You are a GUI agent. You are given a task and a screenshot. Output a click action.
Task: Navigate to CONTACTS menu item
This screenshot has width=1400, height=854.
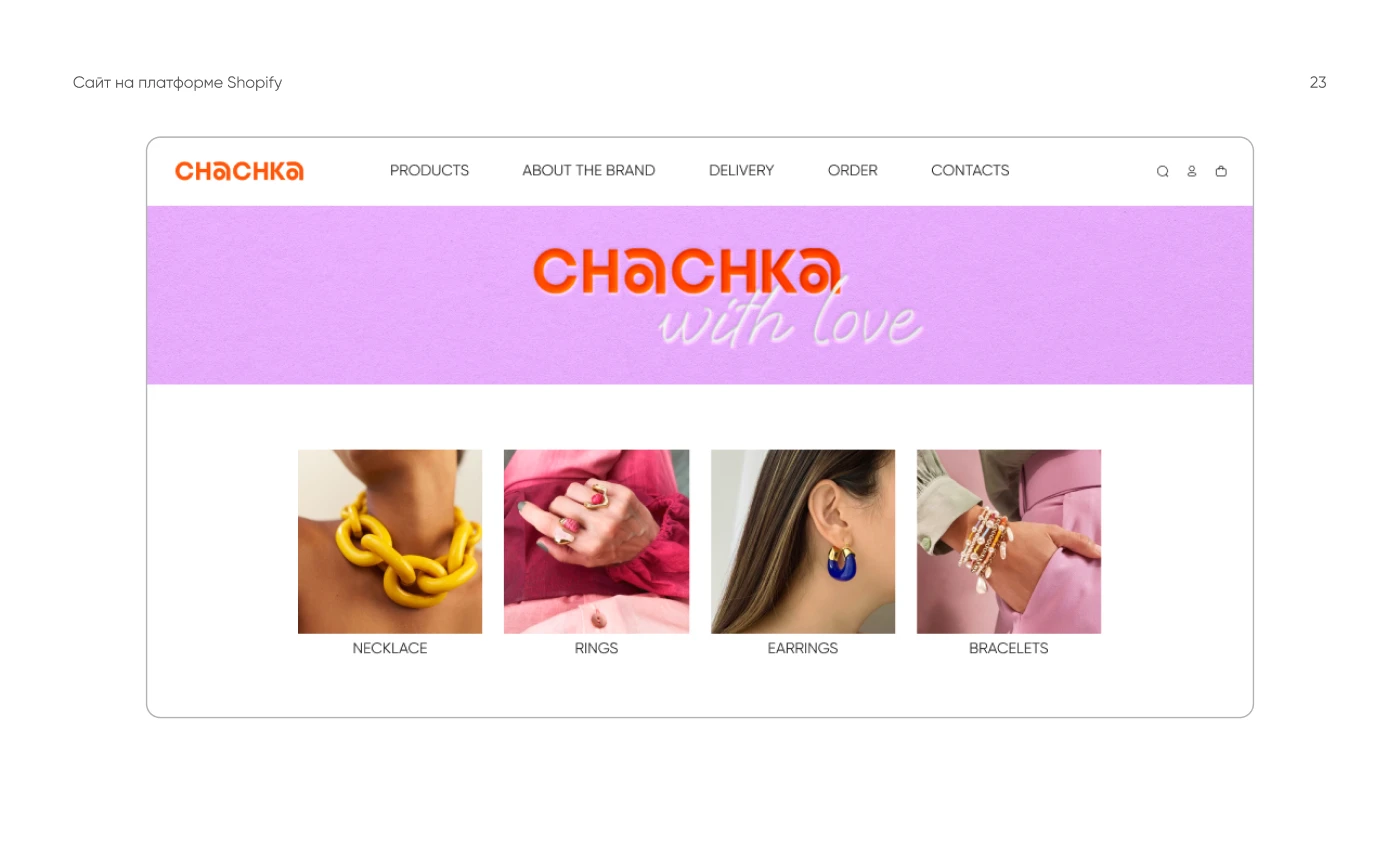click(x=970, y=171)
